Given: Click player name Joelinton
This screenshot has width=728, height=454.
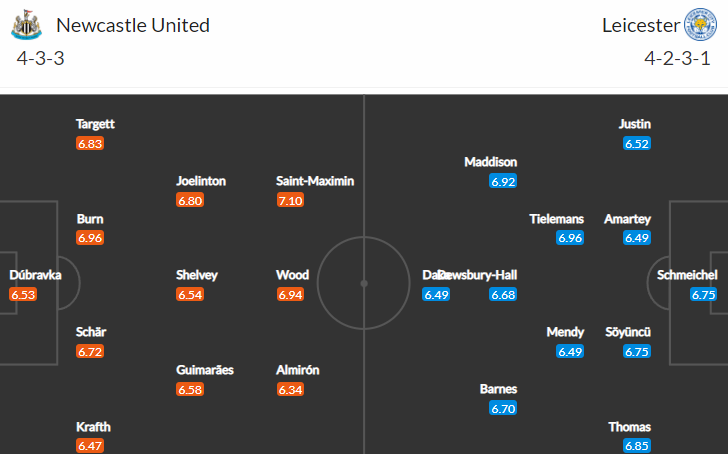Looking at the screenshot, I should [x=201, y=181].
